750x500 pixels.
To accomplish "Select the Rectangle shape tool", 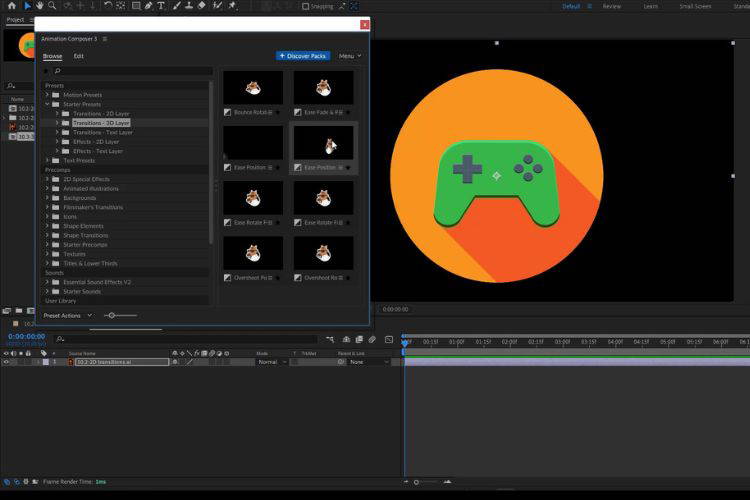I will pos(136,6).
